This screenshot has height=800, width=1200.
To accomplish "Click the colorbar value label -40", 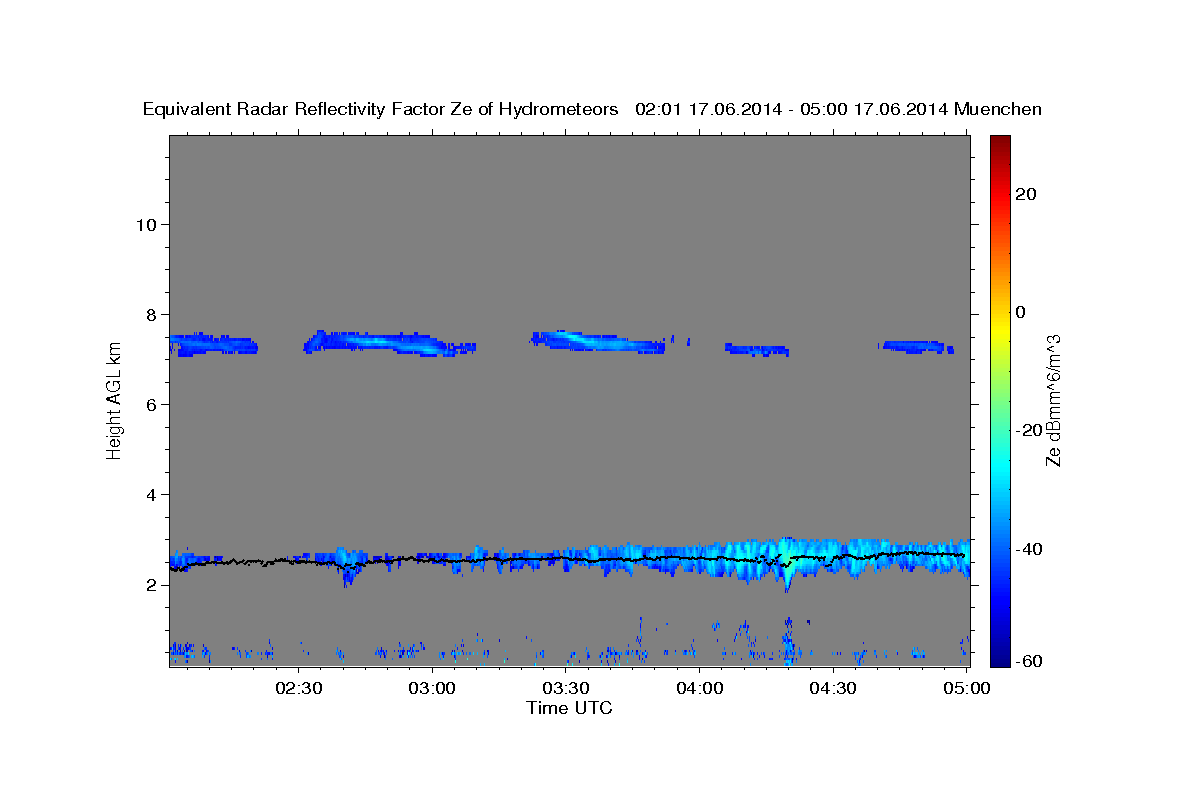I will coord(1028,548).
